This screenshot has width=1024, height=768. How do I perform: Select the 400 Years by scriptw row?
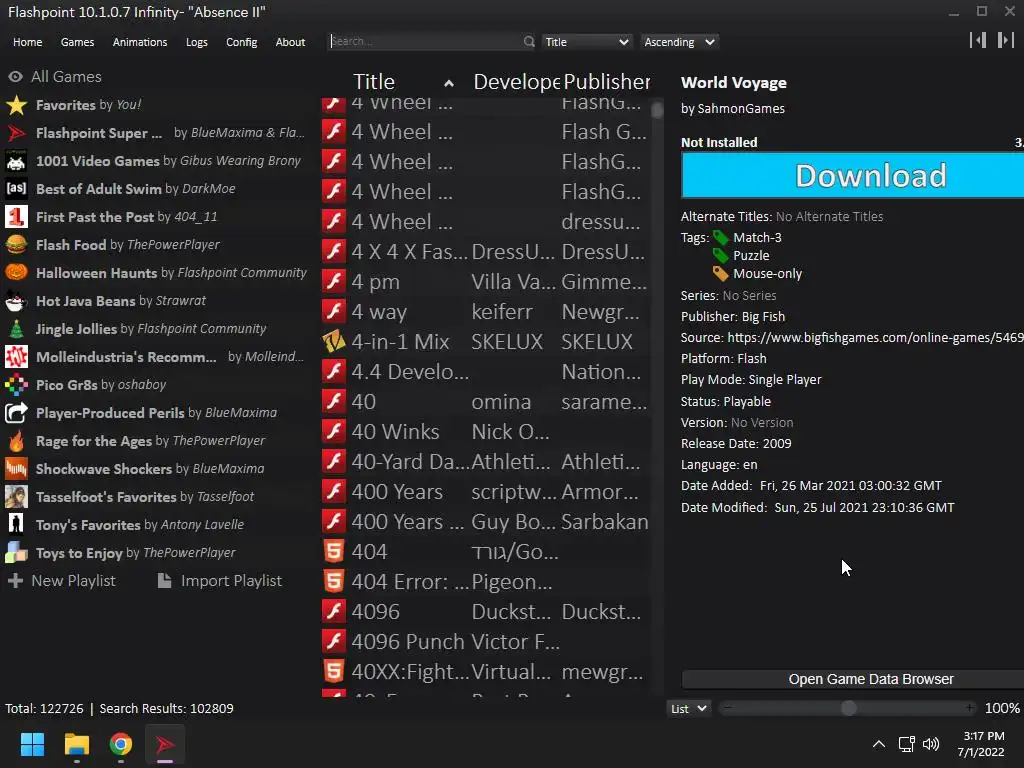[x=485, y=492]
